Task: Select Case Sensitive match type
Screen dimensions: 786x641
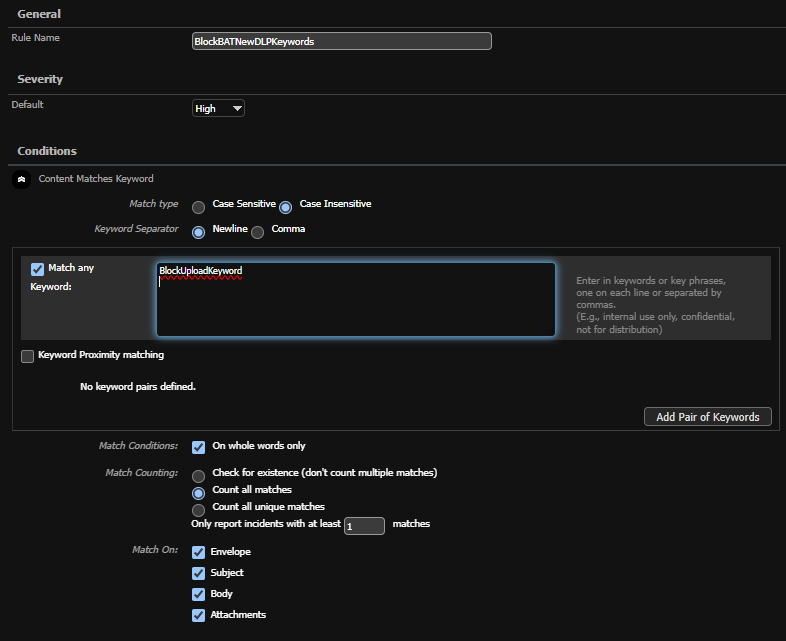Action: tap(199, 207)
